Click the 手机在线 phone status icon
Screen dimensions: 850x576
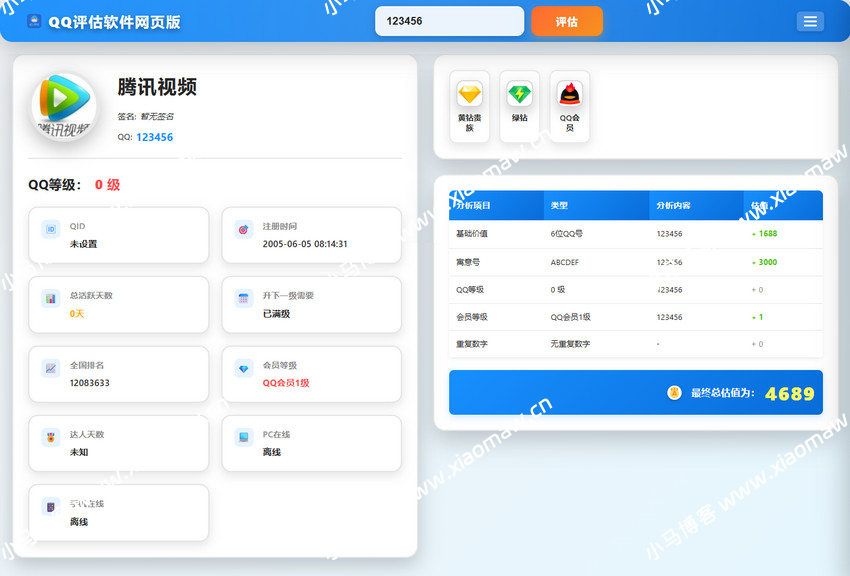coord(51,506)
